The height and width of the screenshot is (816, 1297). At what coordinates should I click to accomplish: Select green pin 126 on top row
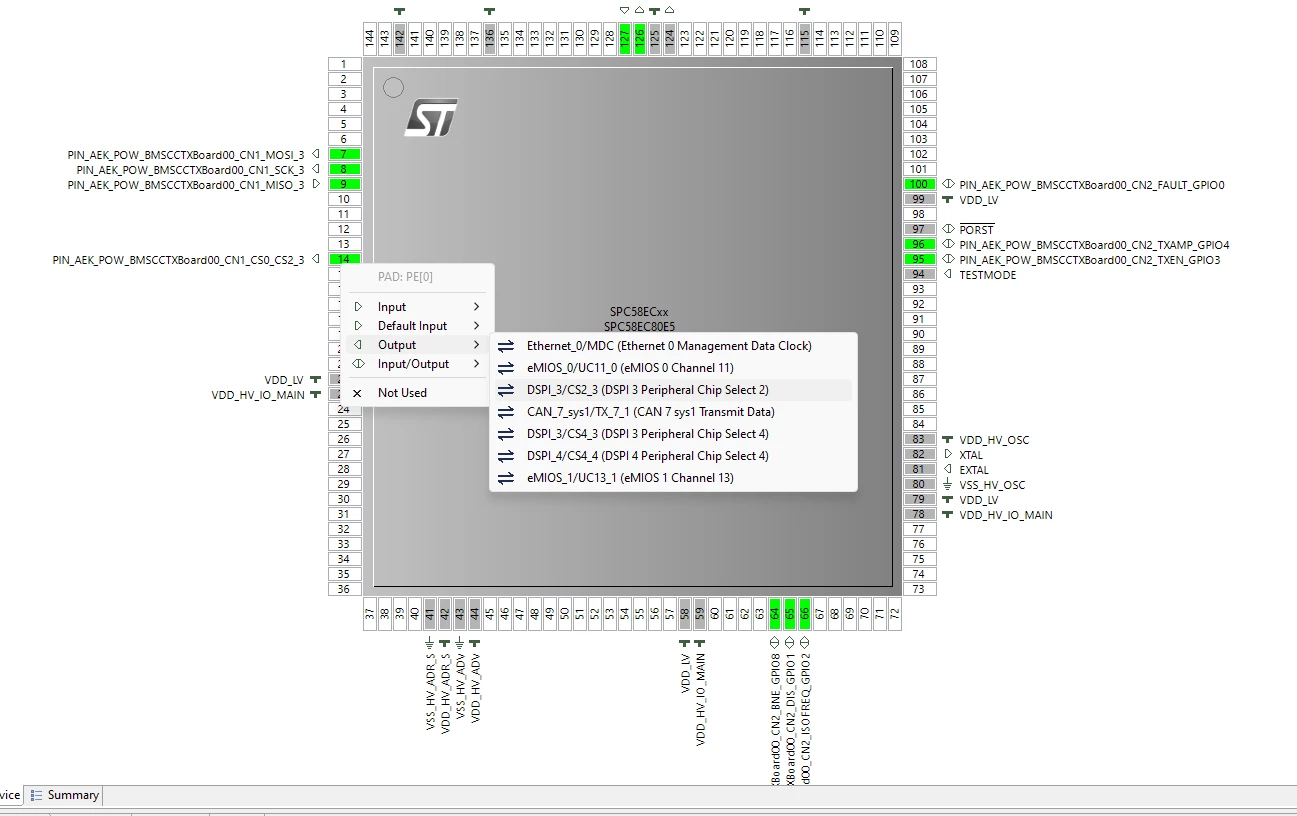(x=640, y=39)
